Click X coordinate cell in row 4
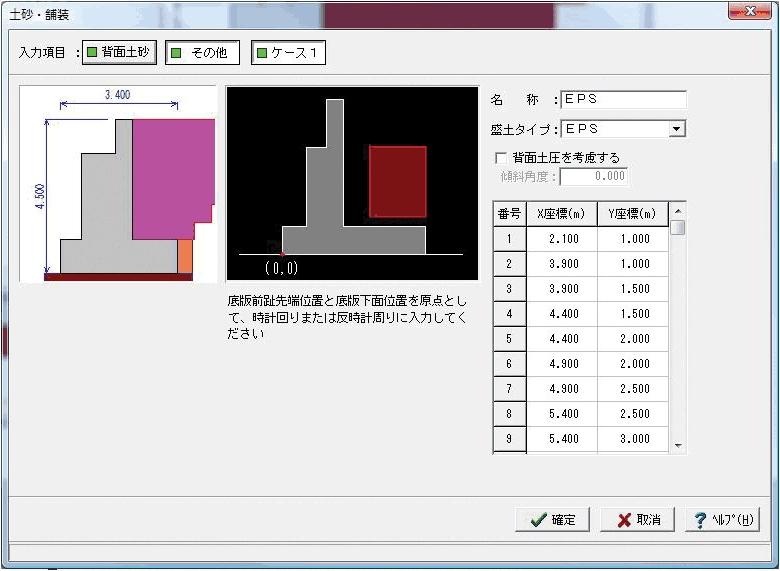This screenshot has height=571, width=780. pos(562,314)
